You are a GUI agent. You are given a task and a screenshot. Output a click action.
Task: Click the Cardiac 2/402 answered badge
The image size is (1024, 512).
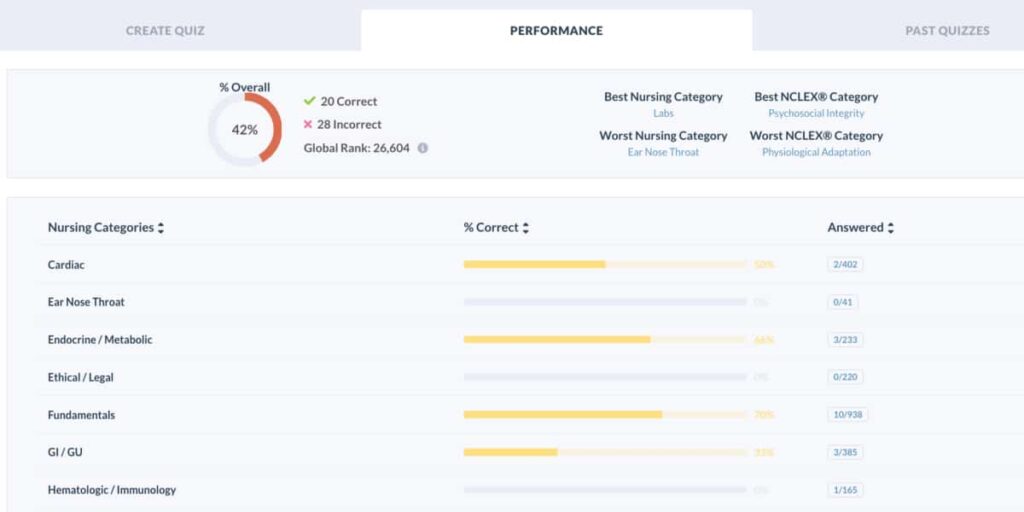pyautogui.click(x=845, y=264)
